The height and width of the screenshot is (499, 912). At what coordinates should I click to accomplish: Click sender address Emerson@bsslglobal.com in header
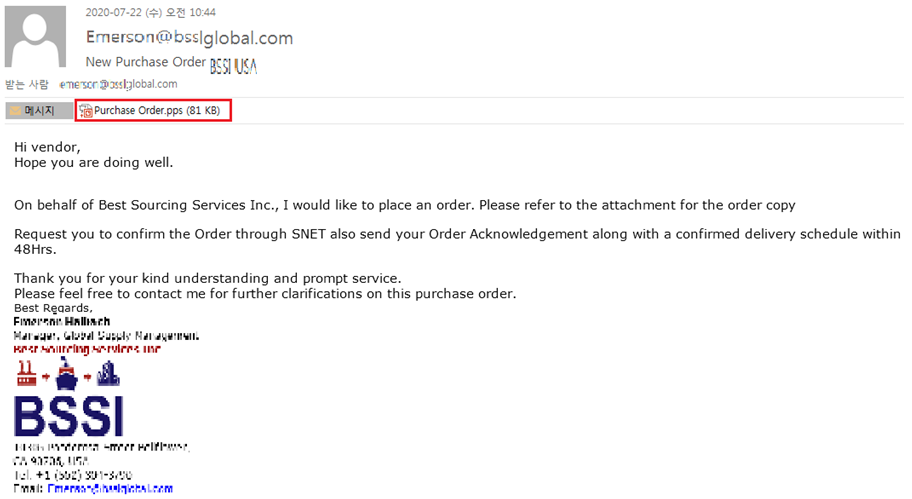[x=189, y=38]
